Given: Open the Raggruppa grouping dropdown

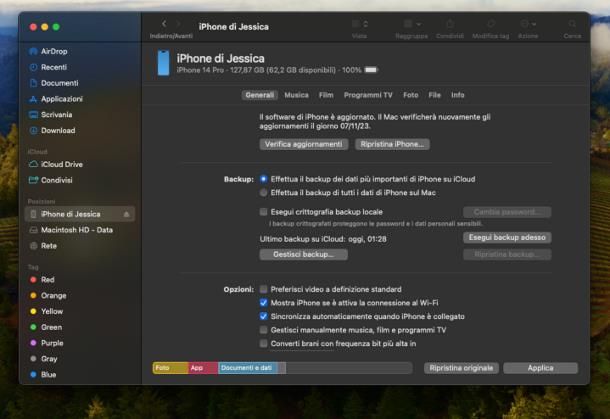Looking at the screenshot, I should (412, 24).
